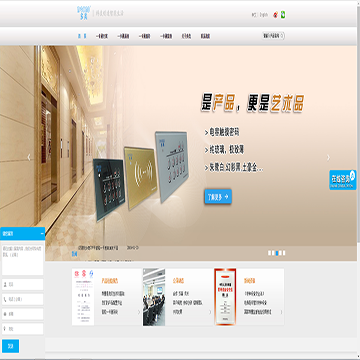Open the red Weibo icon in header
Screen dimensions: 360x360
click(275, 15)
